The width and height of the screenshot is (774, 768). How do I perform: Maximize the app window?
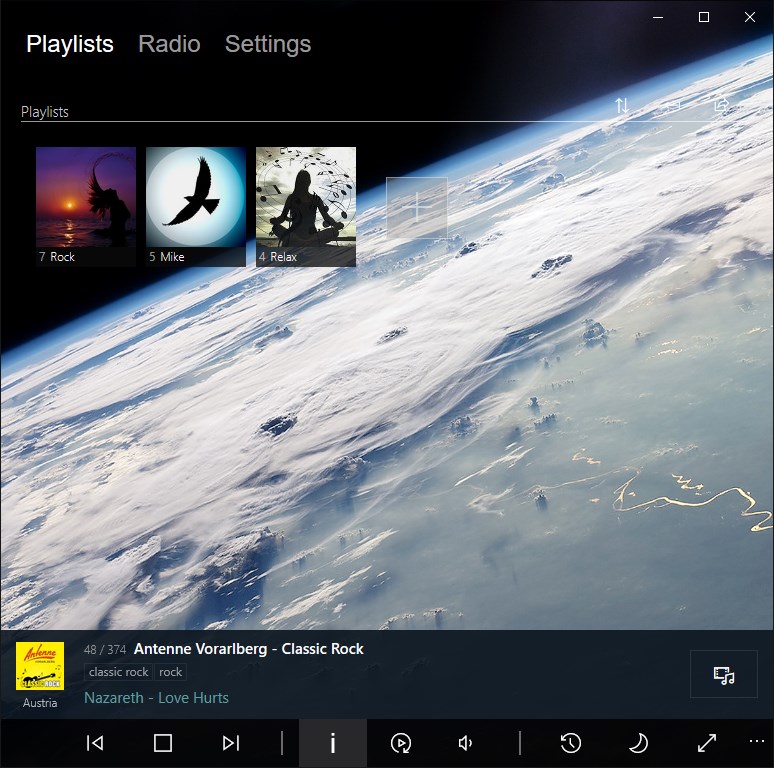pyautogui.click(x=704, y=17)
